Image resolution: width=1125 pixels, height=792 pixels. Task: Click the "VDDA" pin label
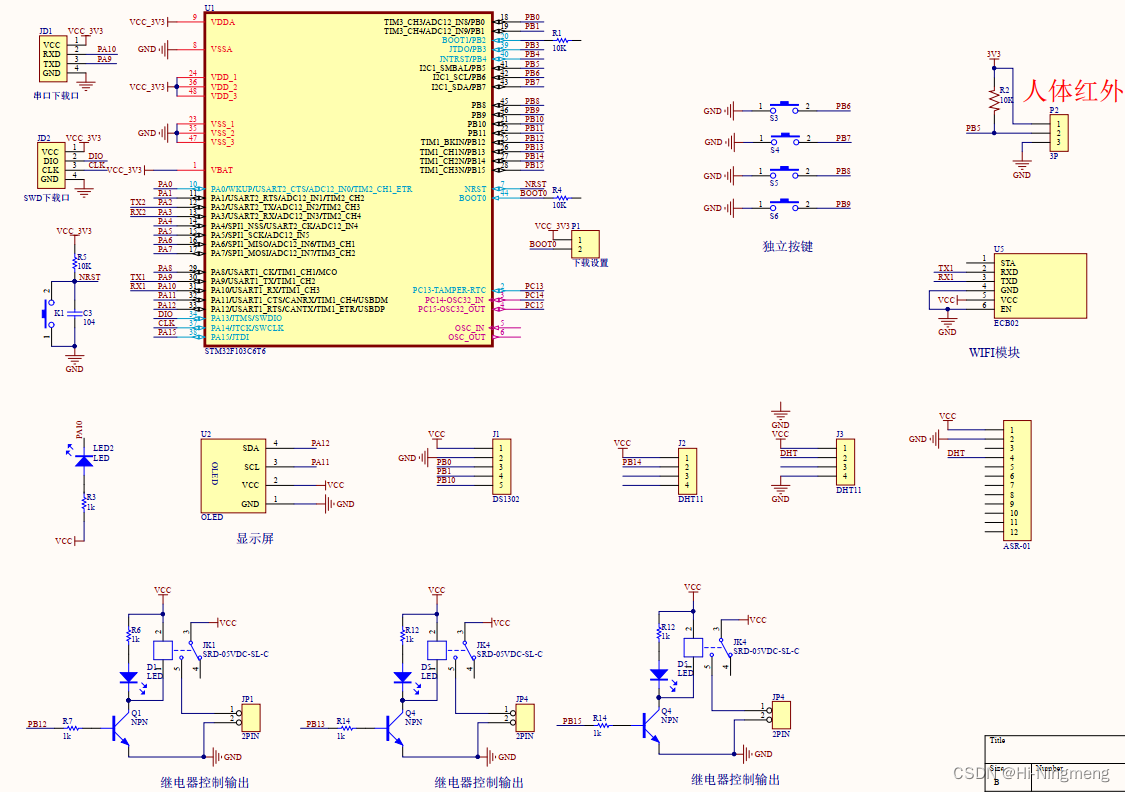(222, 22)
